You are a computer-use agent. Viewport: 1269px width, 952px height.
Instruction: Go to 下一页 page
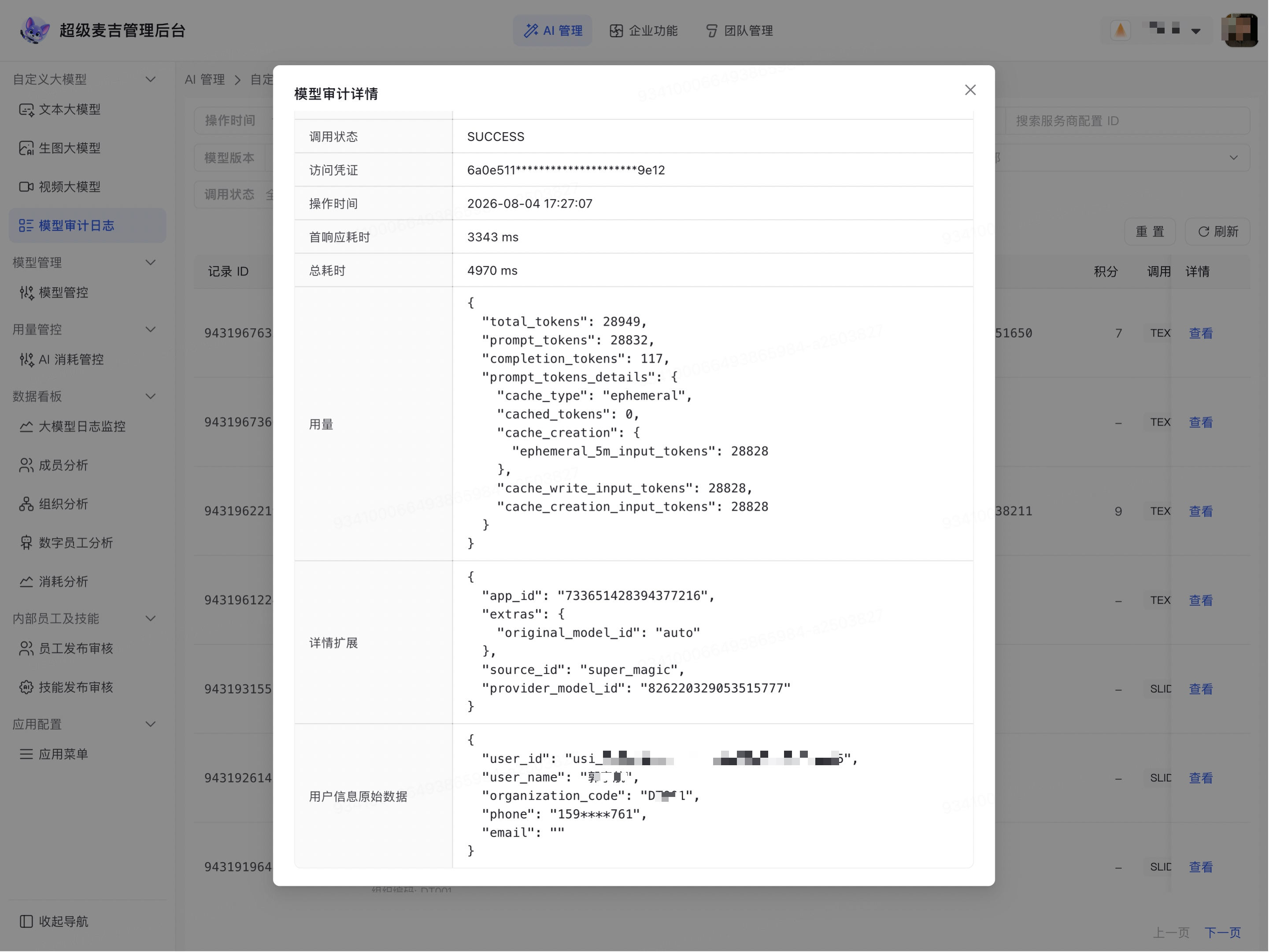[x=1223, y=933]
